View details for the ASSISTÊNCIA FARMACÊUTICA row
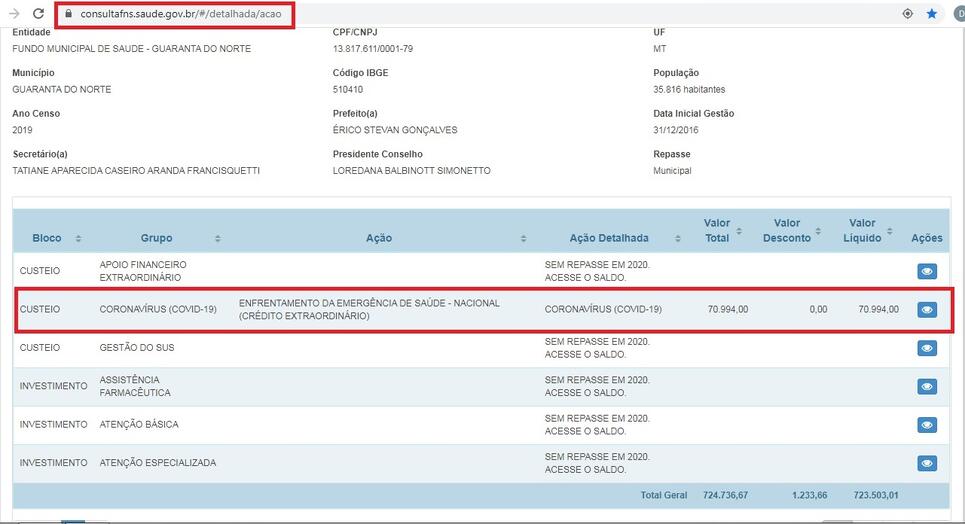 tap(927, 387)
